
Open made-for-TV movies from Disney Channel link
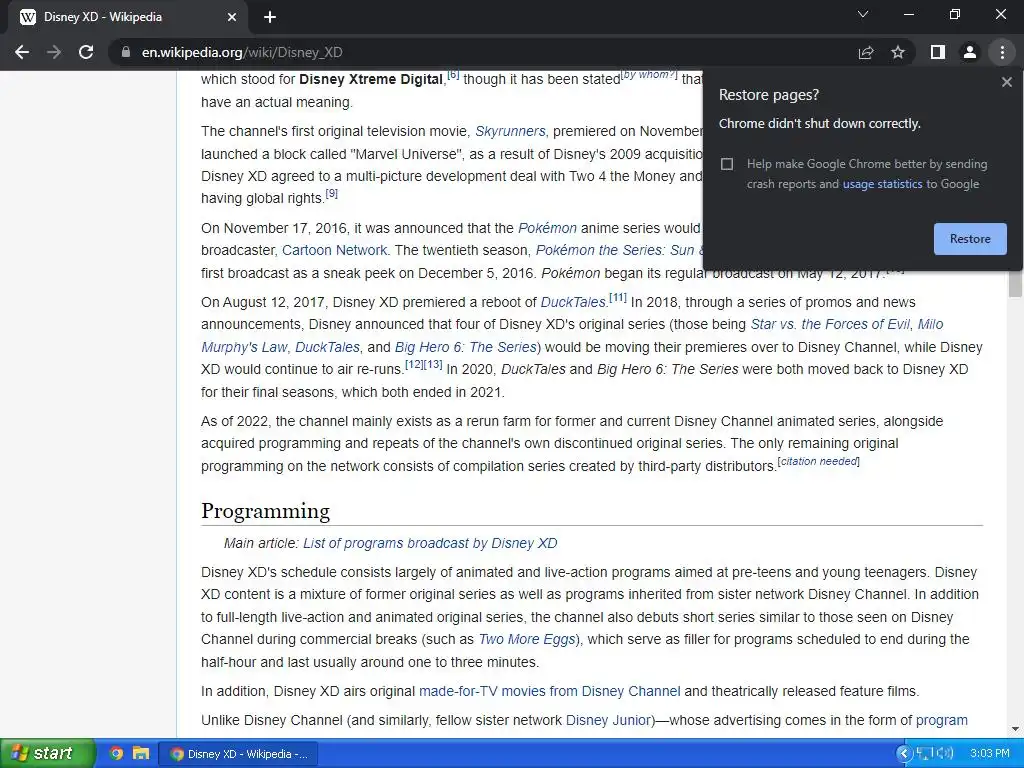[x=549, y=692]
